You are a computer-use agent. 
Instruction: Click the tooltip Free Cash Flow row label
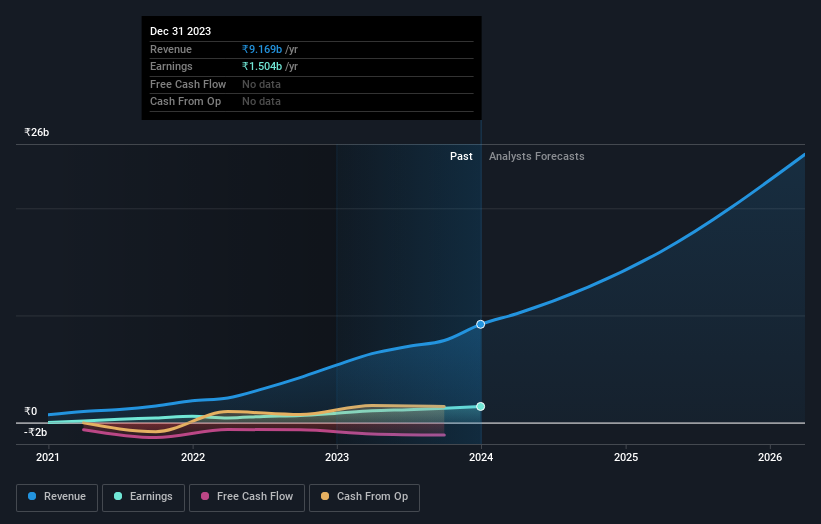click(188, 84)
